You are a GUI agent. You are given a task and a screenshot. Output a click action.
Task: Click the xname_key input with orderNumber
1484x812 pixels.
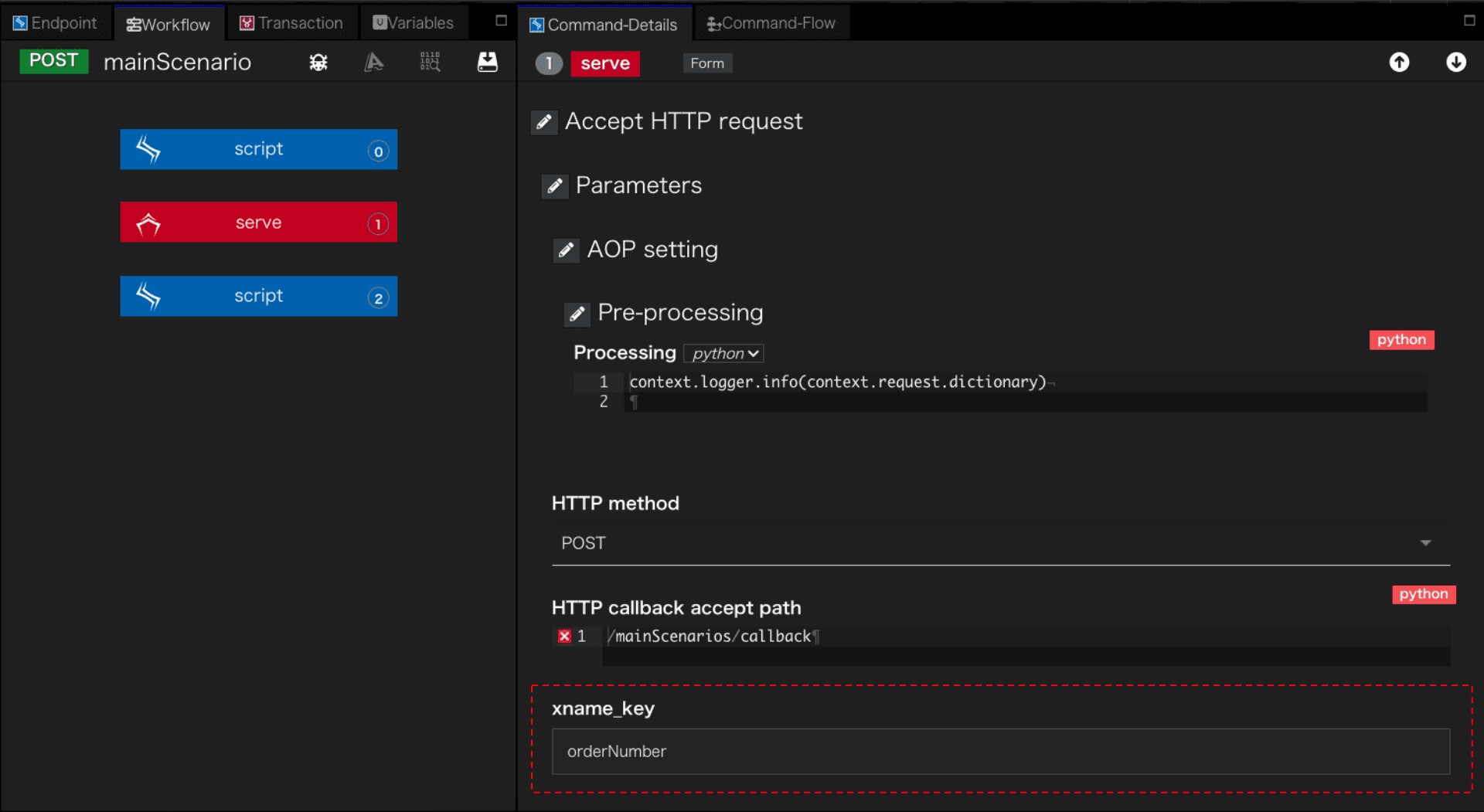[1000, 752]
